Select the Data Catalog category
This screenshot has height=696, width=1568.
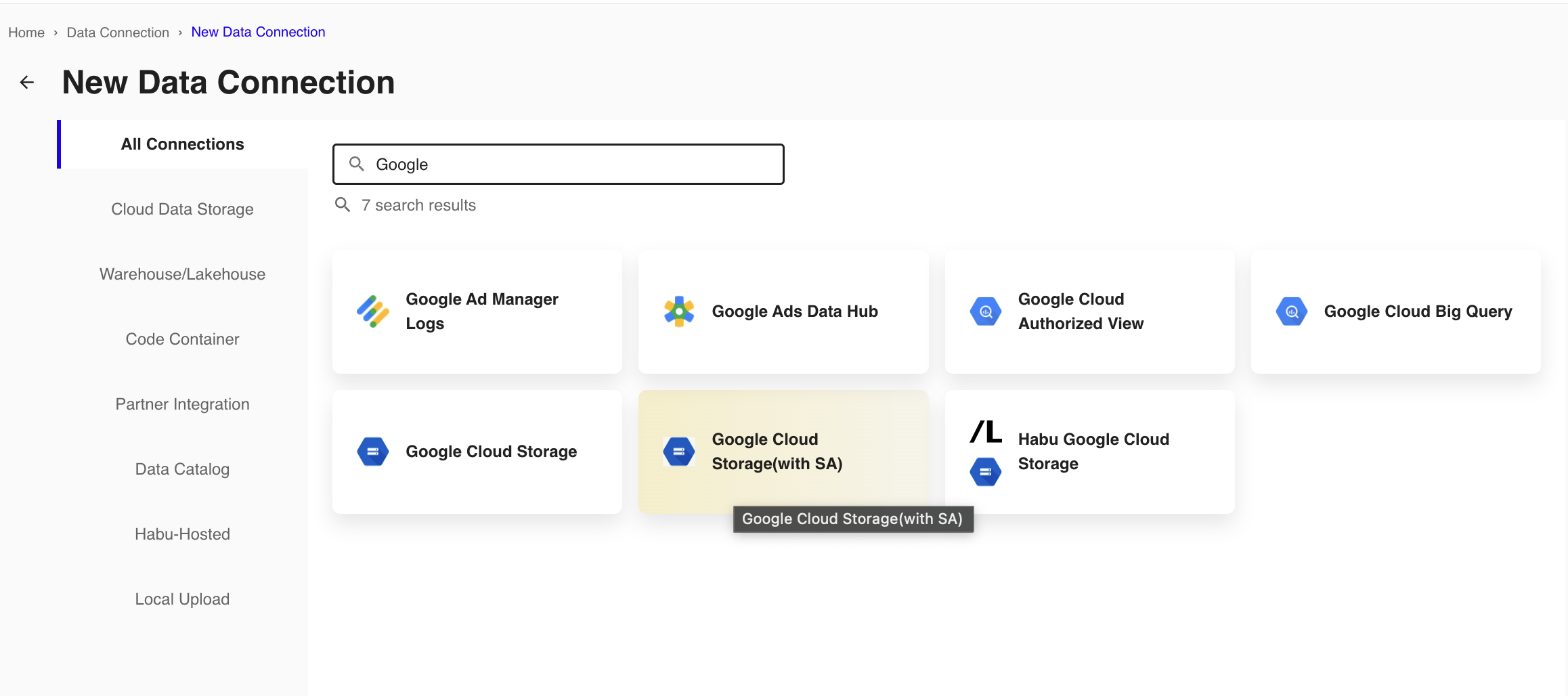(x=183, y=469)
